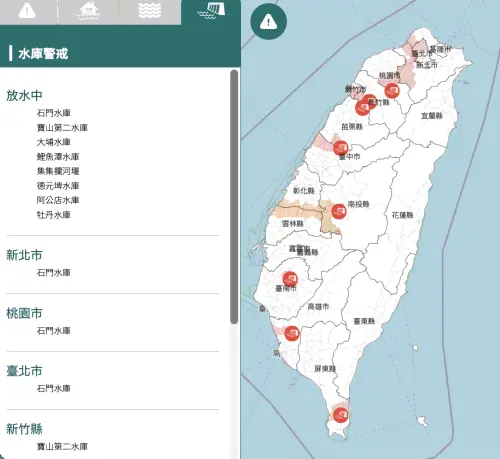Screen dimensions: 500x459
Task: Click the 屏東縣 label on the map
Action: tap(325, 369)
